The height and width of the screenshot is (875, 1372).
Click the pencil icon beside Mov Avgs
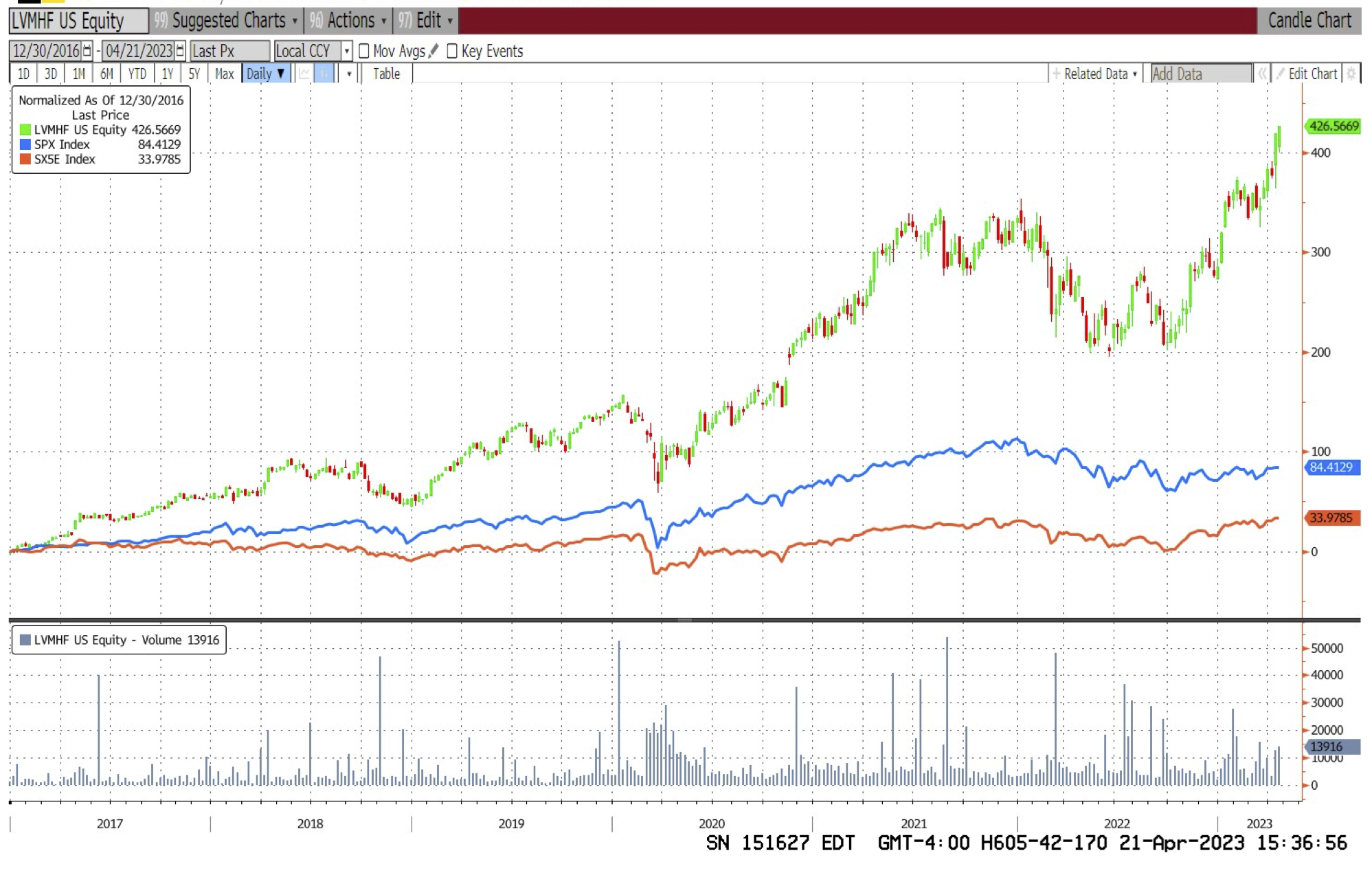[434, 51]
